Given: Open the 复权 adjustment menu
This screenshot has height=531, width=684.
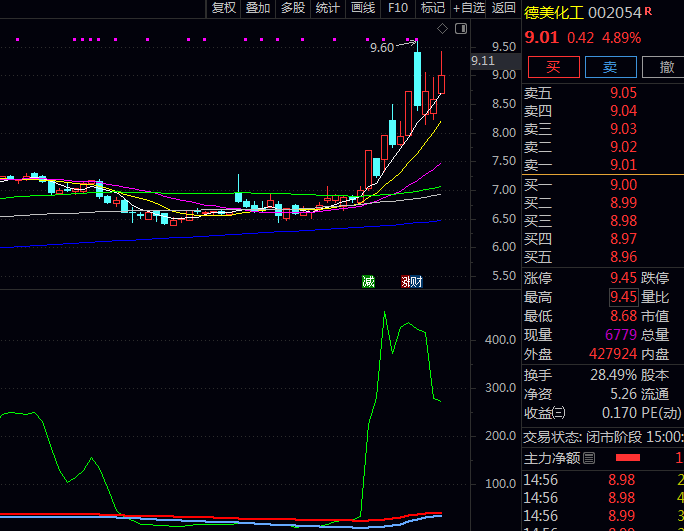Looking at the screenshot, I should [x=224, y=8].
